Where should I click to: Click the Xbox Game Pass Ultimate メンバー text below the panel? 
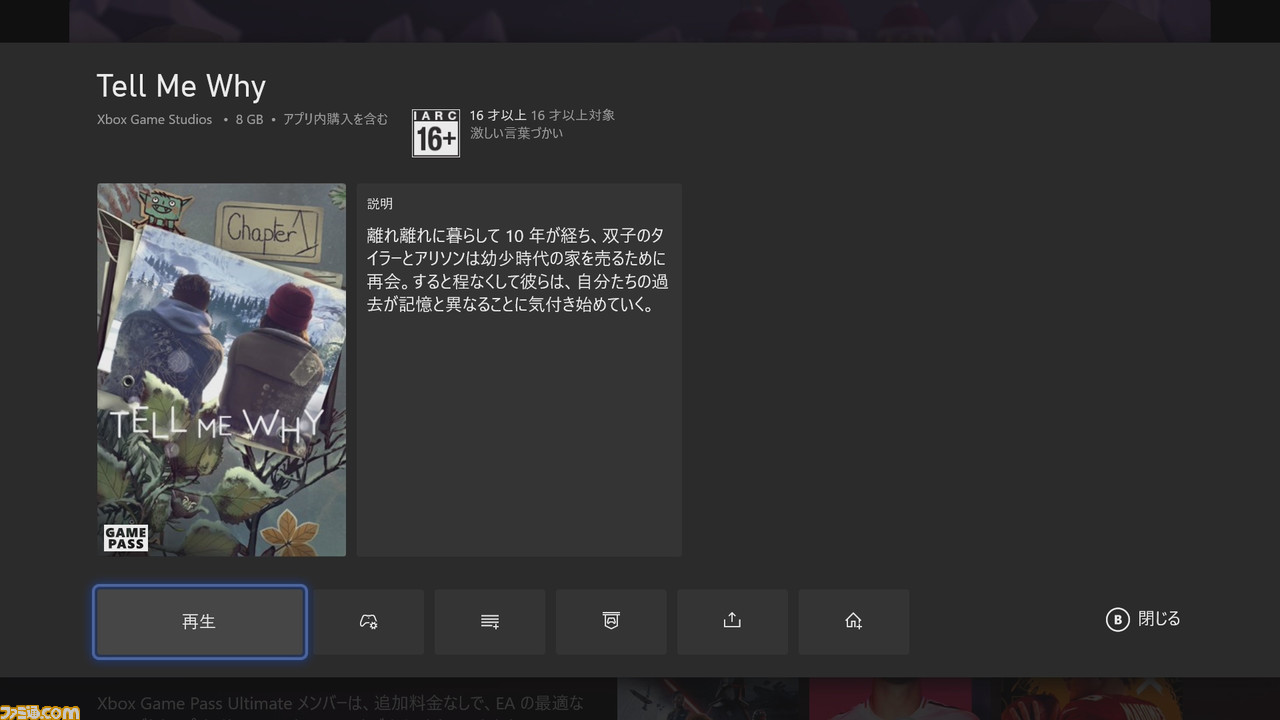point(340,703)
